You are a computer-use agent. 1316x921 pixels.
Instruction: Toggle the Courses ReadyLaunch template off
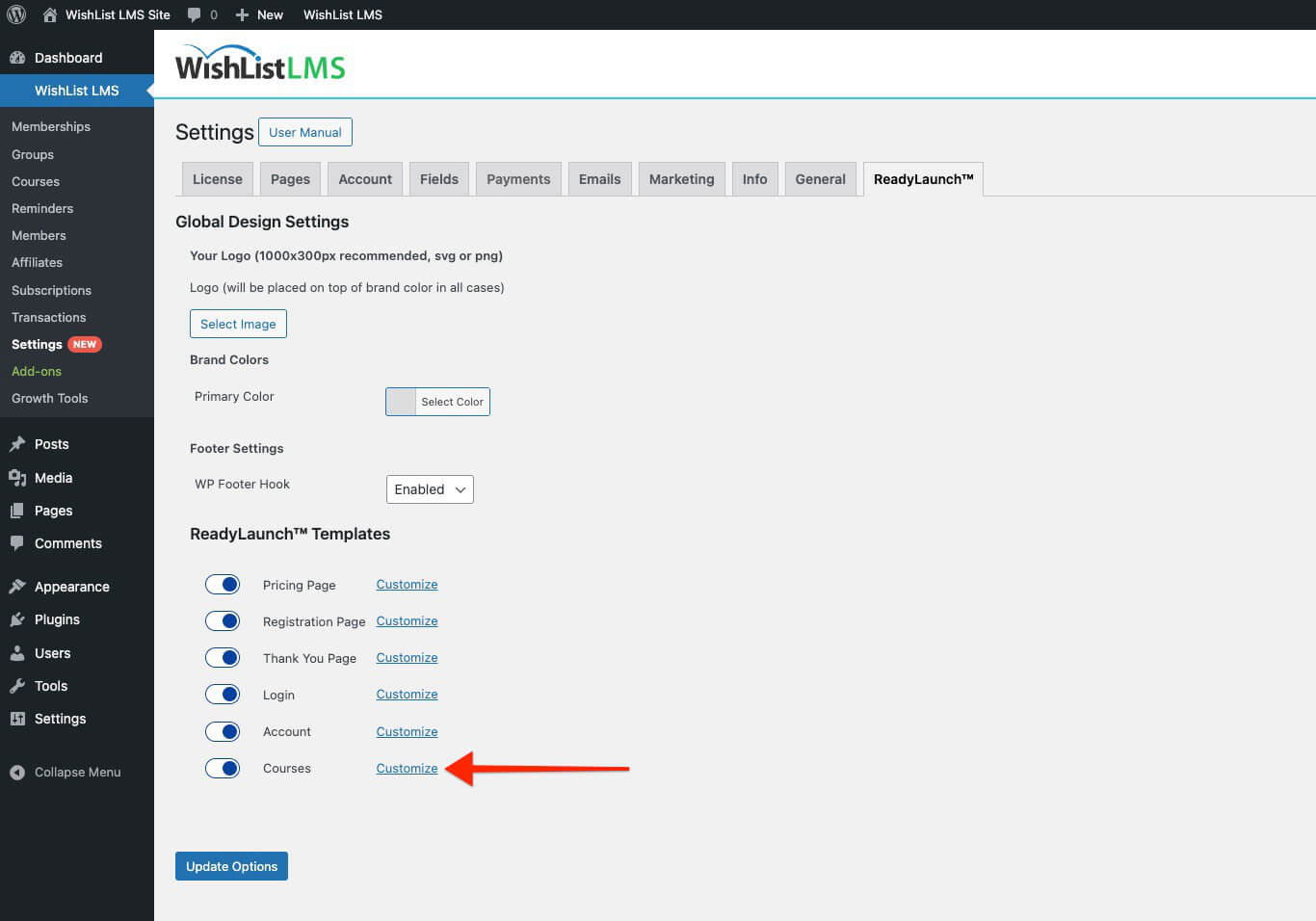[x=223, y=768]
